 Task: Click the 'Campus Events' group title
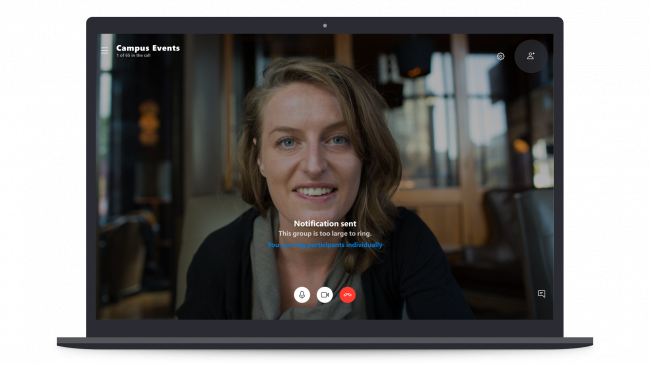(148, 48)
